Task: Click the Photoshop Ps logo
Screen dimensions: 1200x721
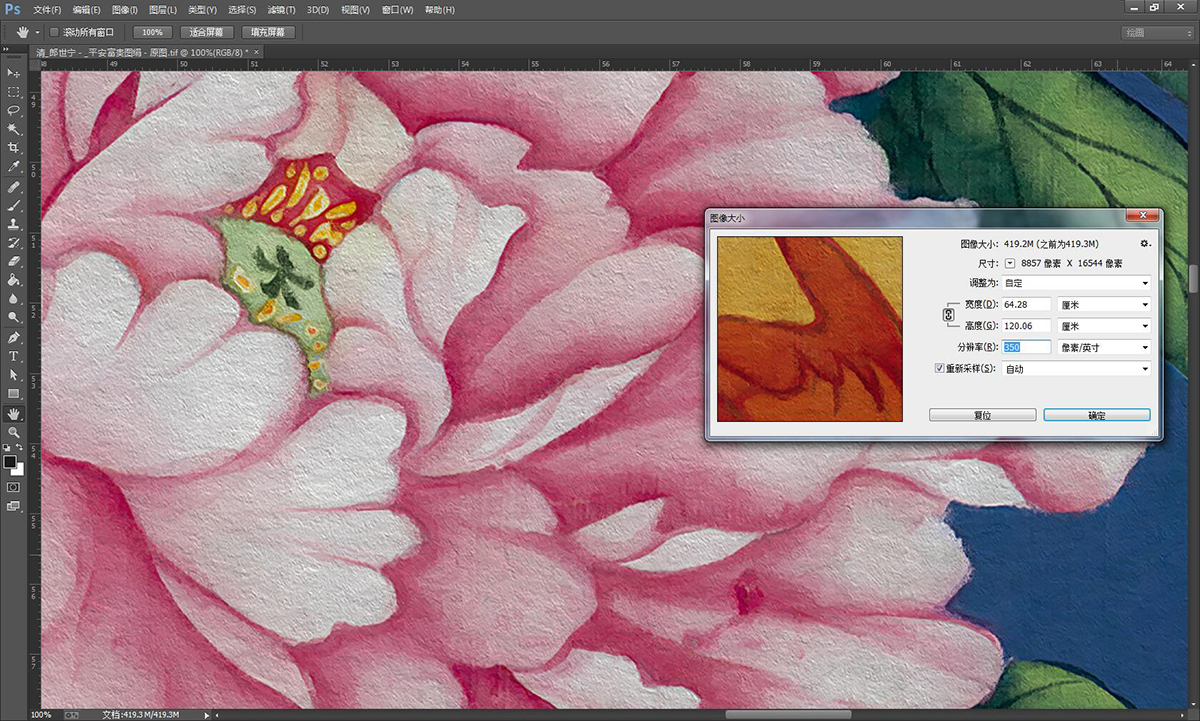Action: pos(13,10)
